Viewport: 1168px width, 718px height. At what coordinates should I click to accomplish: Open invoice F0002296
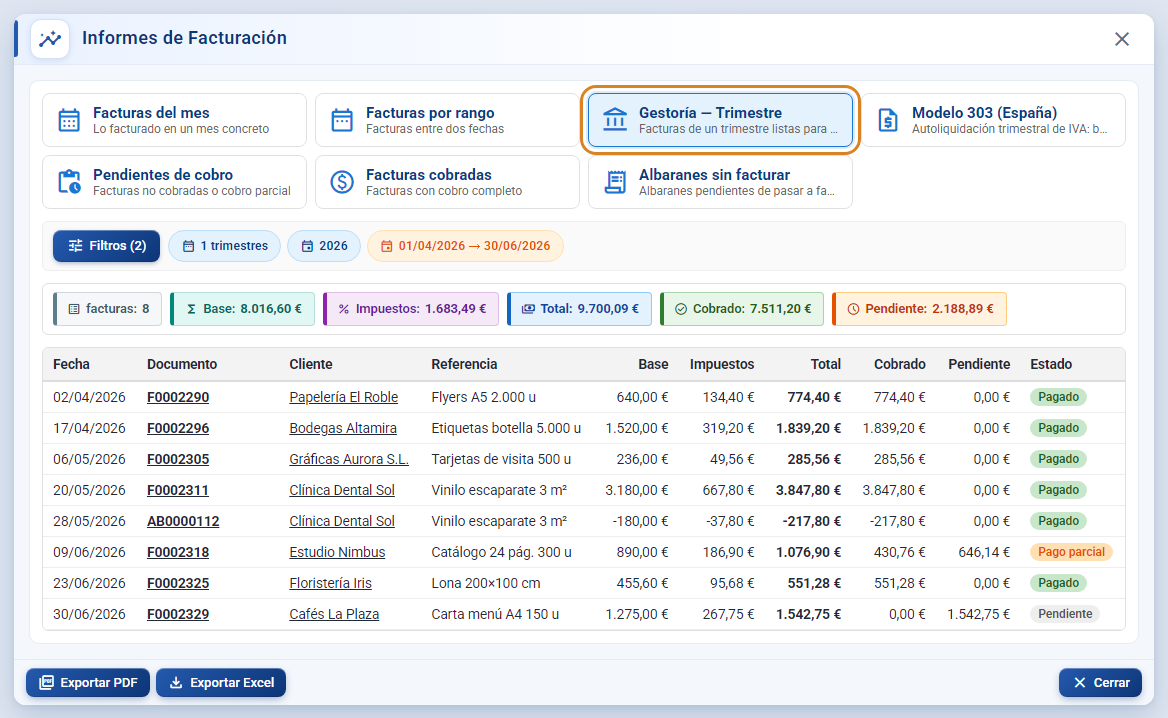click(178, 428)
